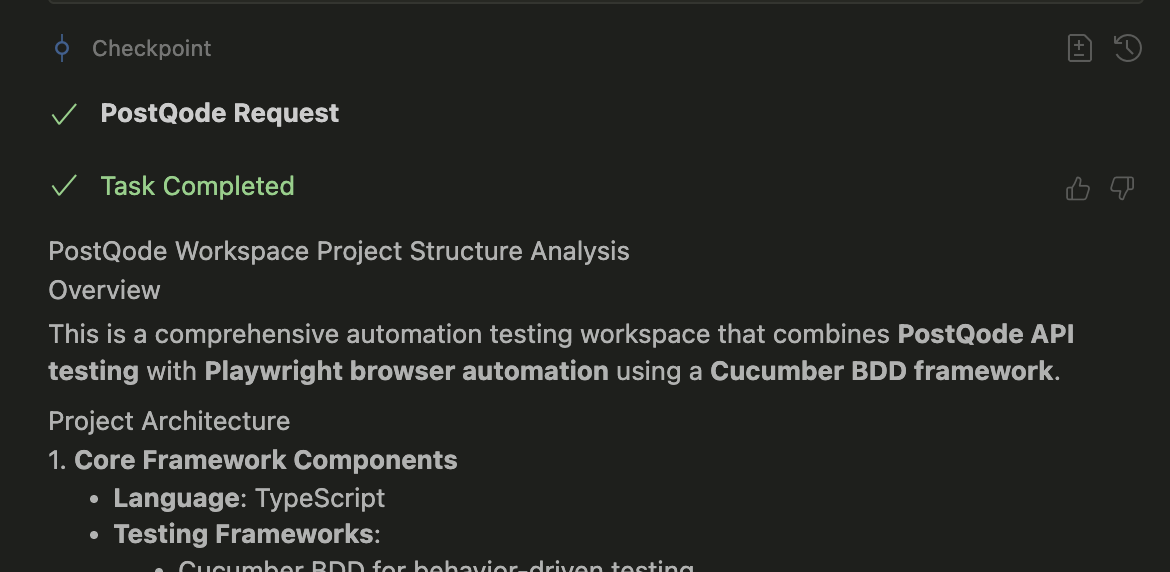The height and width of the screenshot is (572, 1170).
Task: Click bold Playwright browser automation text
Action: [406, 371]
